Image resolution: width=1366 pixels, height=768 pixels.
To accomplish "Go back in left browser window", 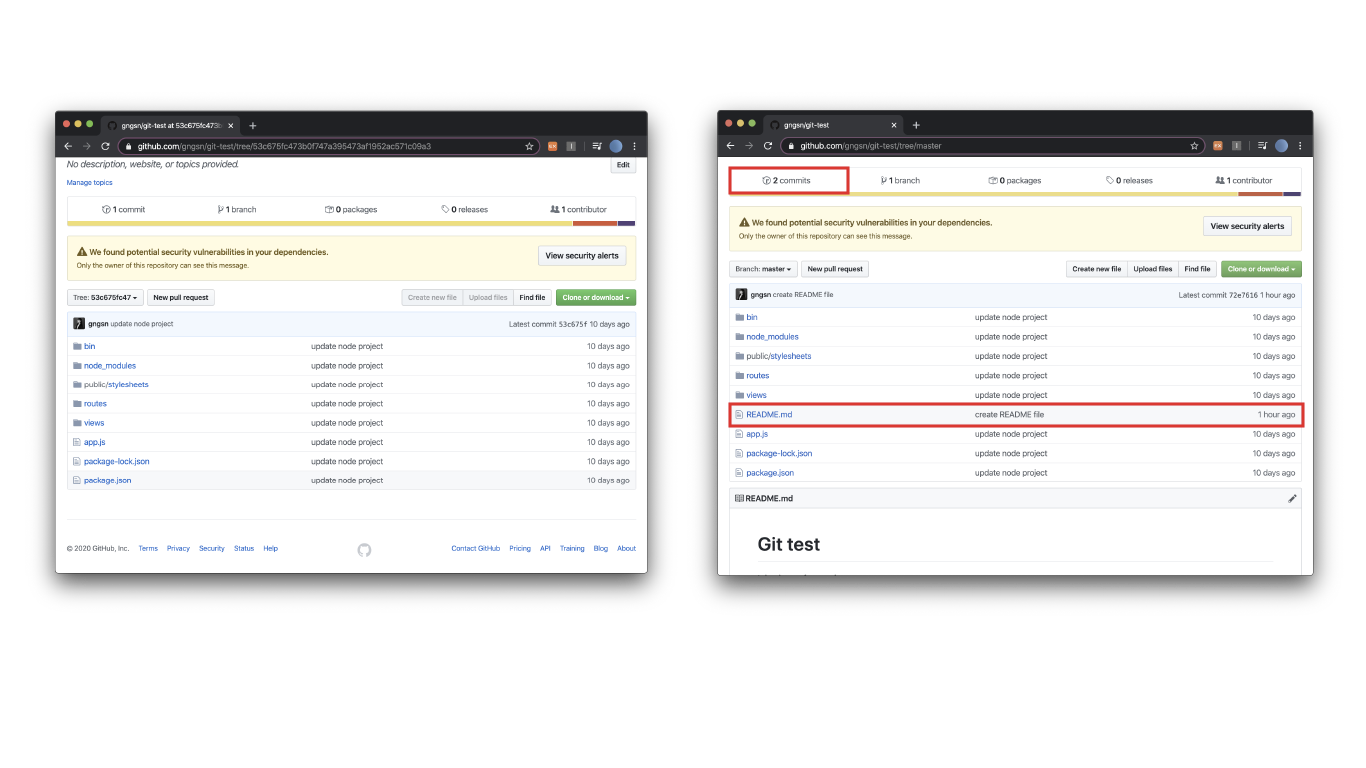I will coord(68,146).
